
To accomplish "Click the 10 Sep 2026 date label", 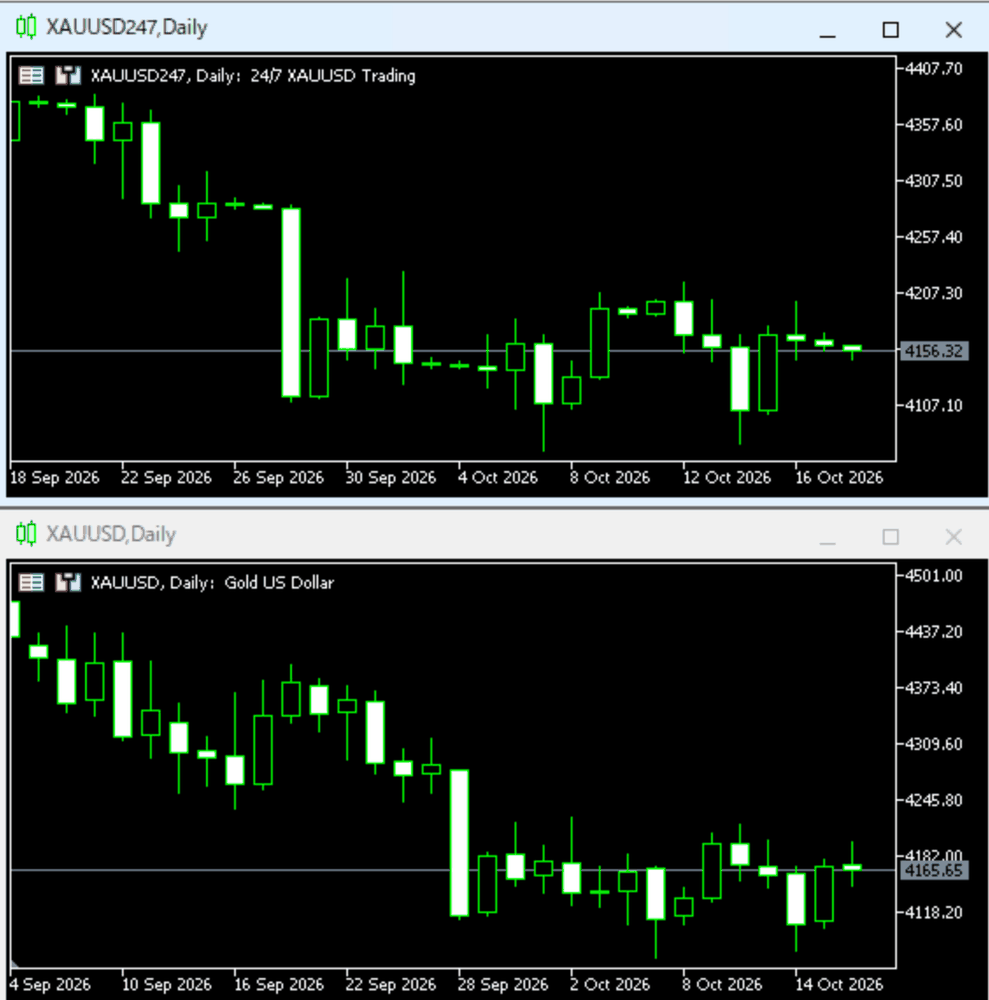I will point(166,985).
